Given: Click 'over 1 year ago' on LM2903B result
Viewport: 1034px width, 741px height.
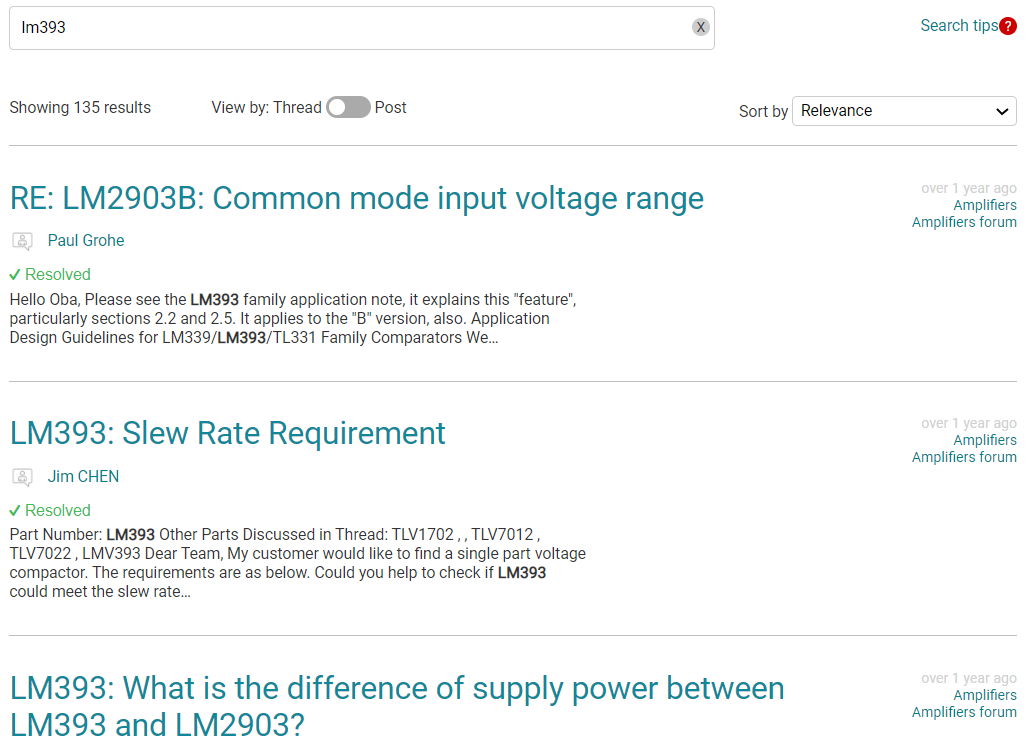Looking at the screenshot, I should (969, 188).
